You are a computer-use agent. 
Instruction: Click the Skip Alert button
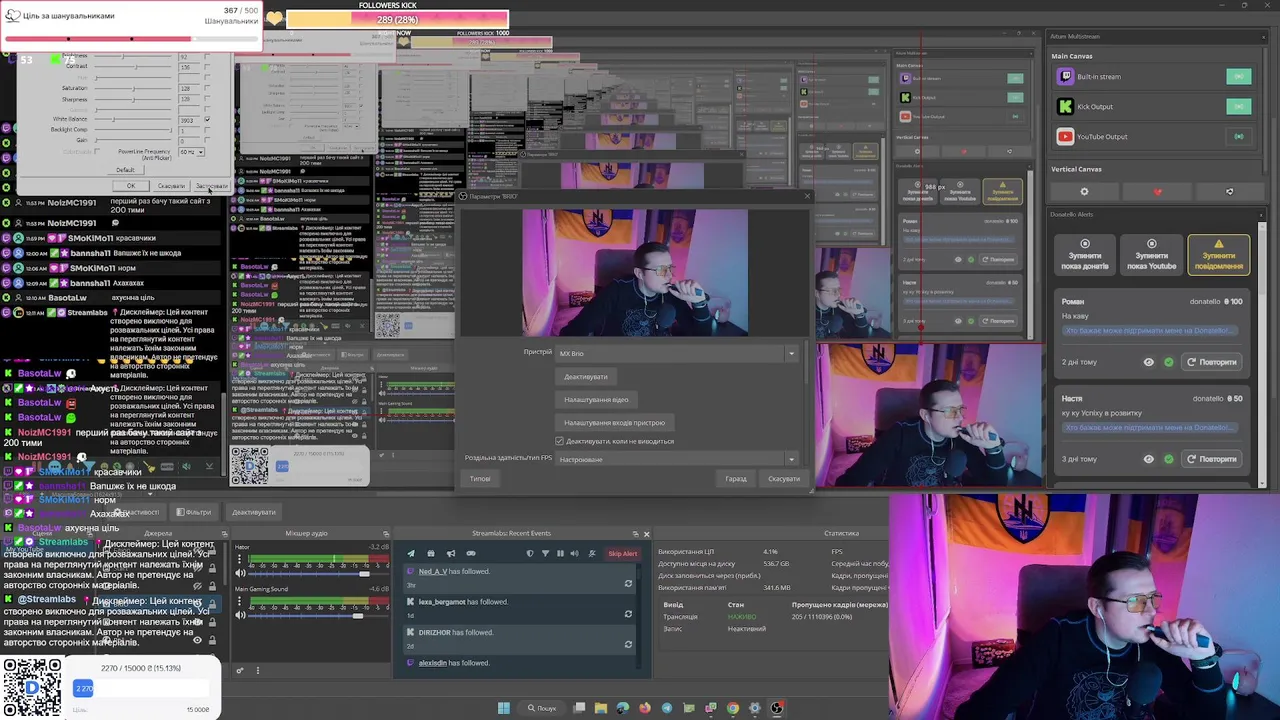tap(623, 553)
